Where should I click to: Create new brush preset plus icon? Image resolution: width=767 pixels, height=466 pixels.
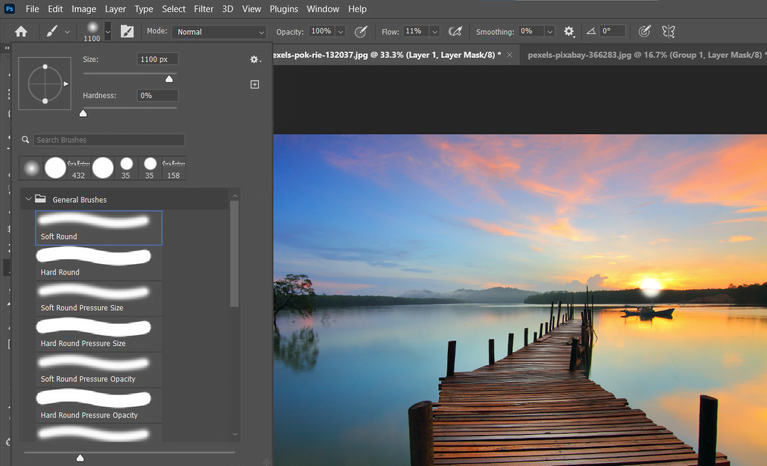pos(255,85)
